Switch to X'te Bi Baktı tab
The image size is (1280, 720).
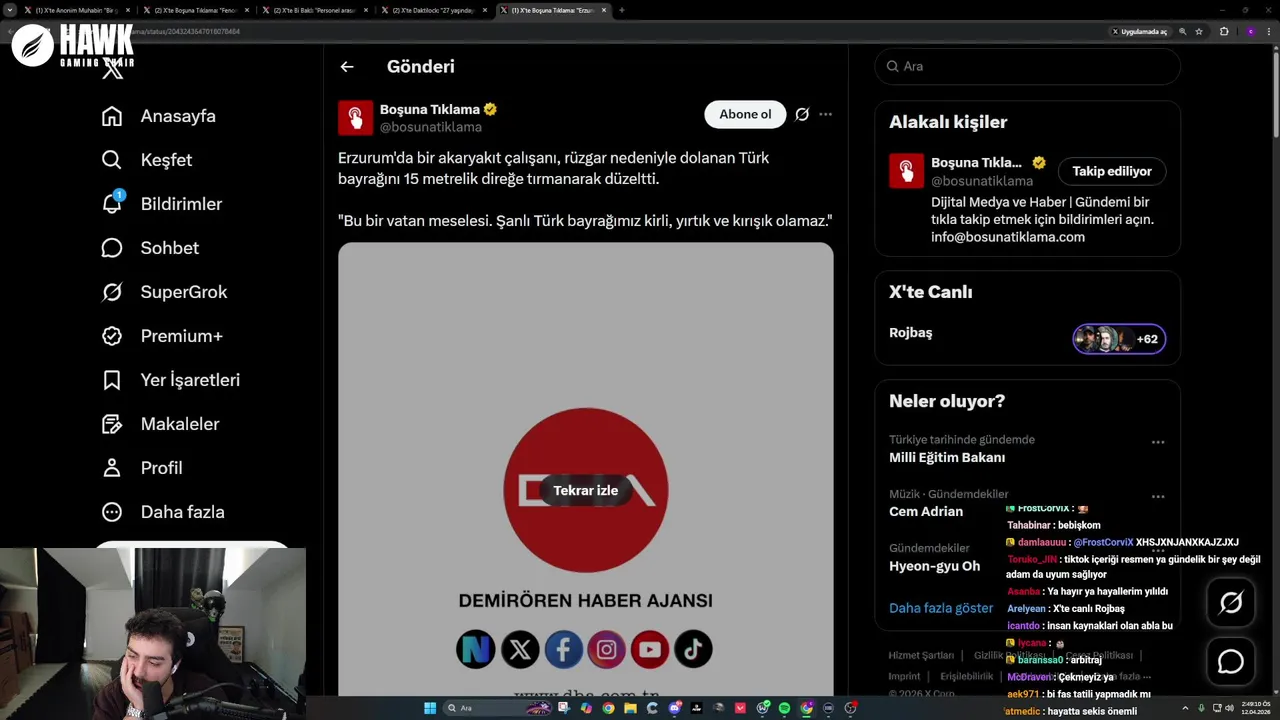tap(314, 10)
